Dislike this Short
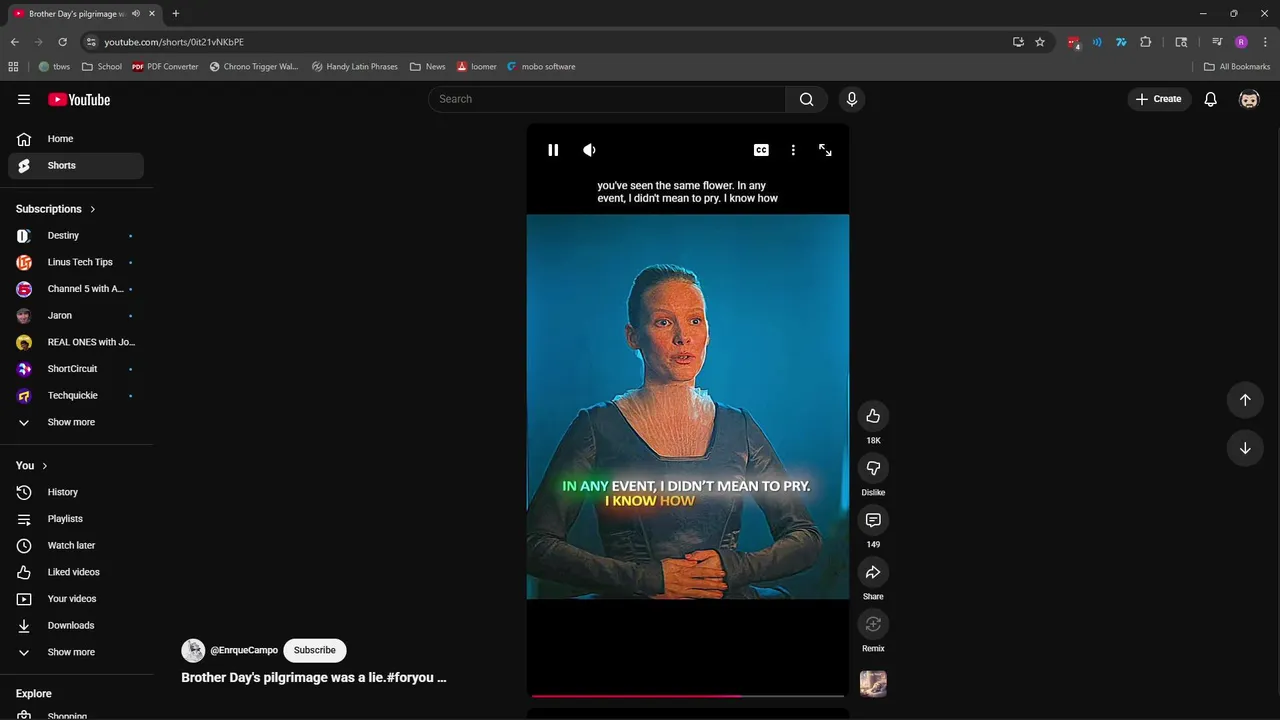This screenshot has height=720, width=1280. pos(873,468)
